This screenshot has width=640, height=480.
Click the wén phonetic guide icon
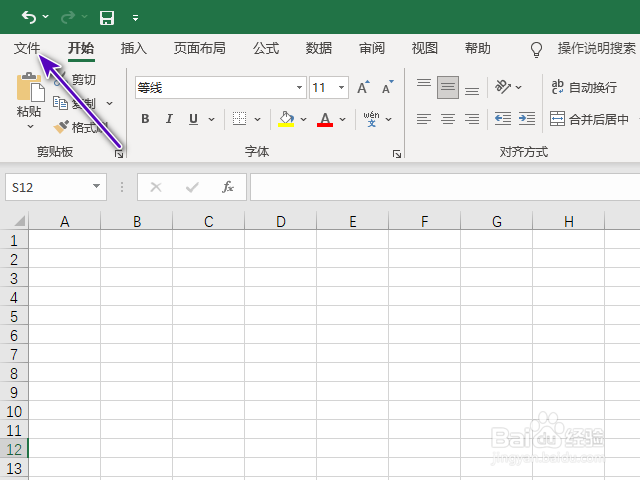[371, 119]
